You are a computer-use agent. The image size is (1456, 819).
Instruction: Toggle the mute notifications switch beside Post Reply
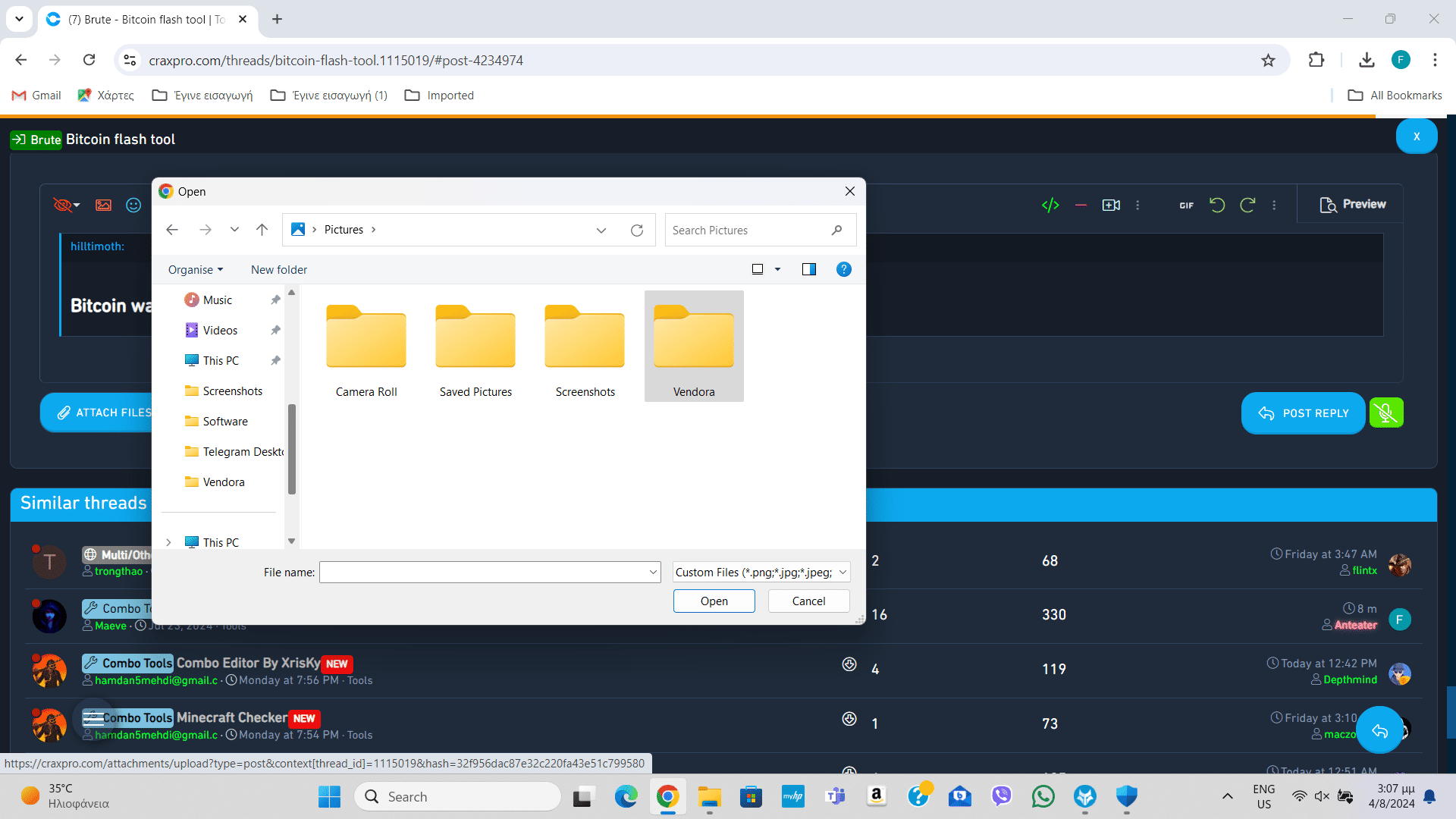[x=1386, y=413]
